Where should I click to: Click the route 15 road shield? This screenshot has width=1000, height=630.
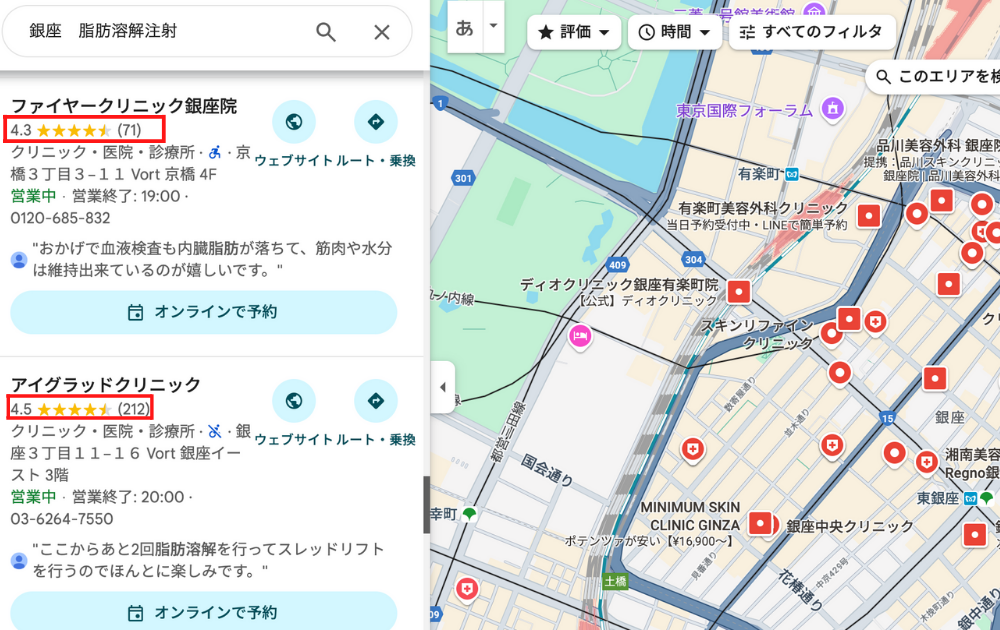pos(888,418)
